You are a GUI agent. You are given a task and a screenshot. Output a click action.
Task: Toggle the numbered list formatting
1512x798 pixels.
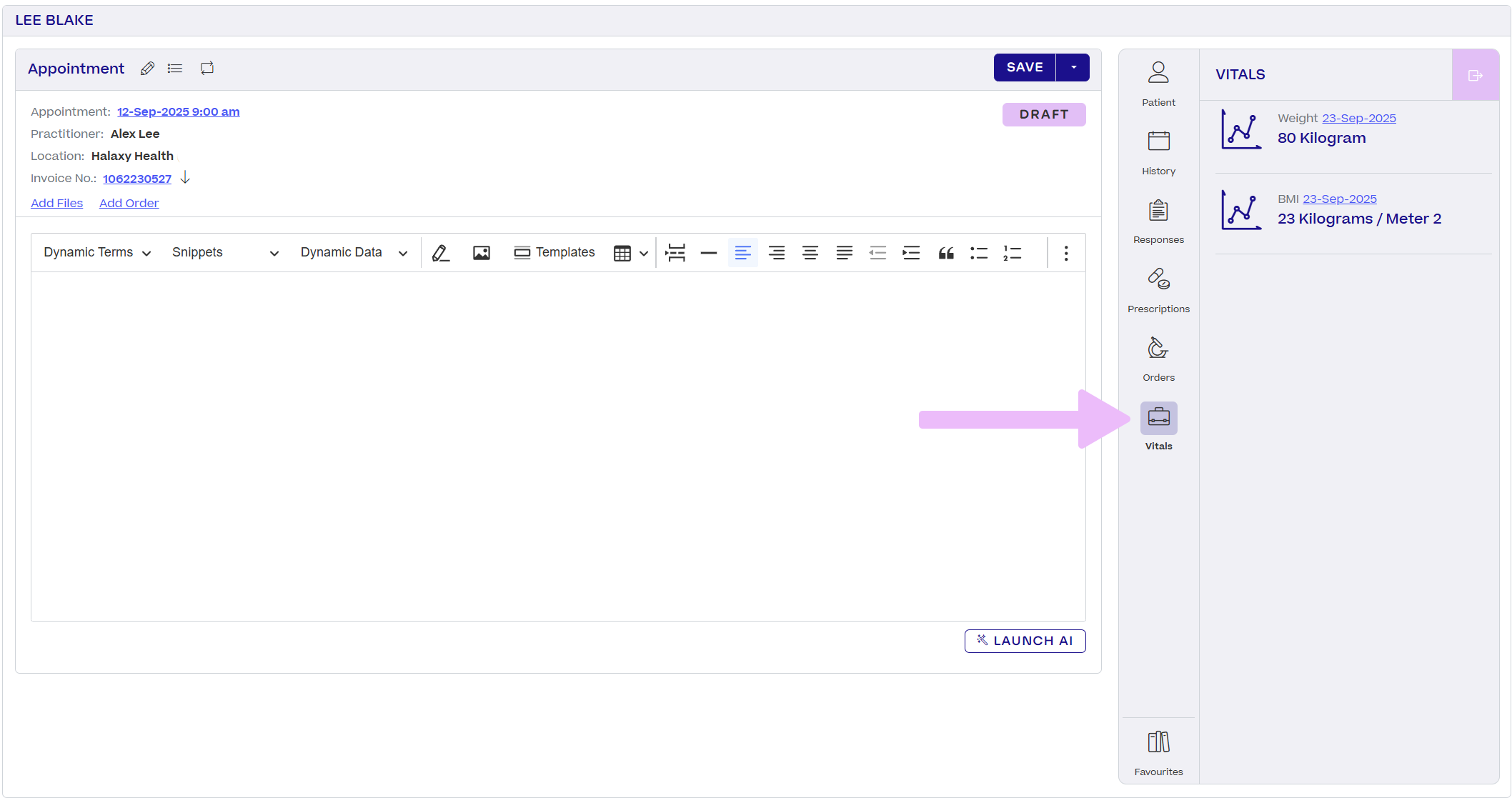[x=1013, y=252]
